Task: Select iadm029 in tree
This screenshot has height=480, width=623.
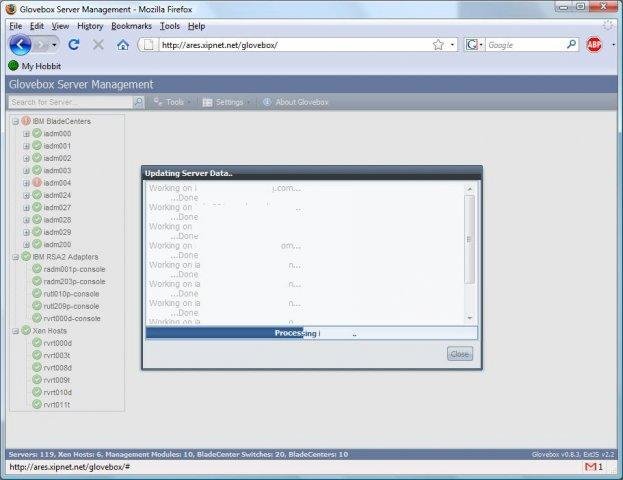Action: [57, 232]
